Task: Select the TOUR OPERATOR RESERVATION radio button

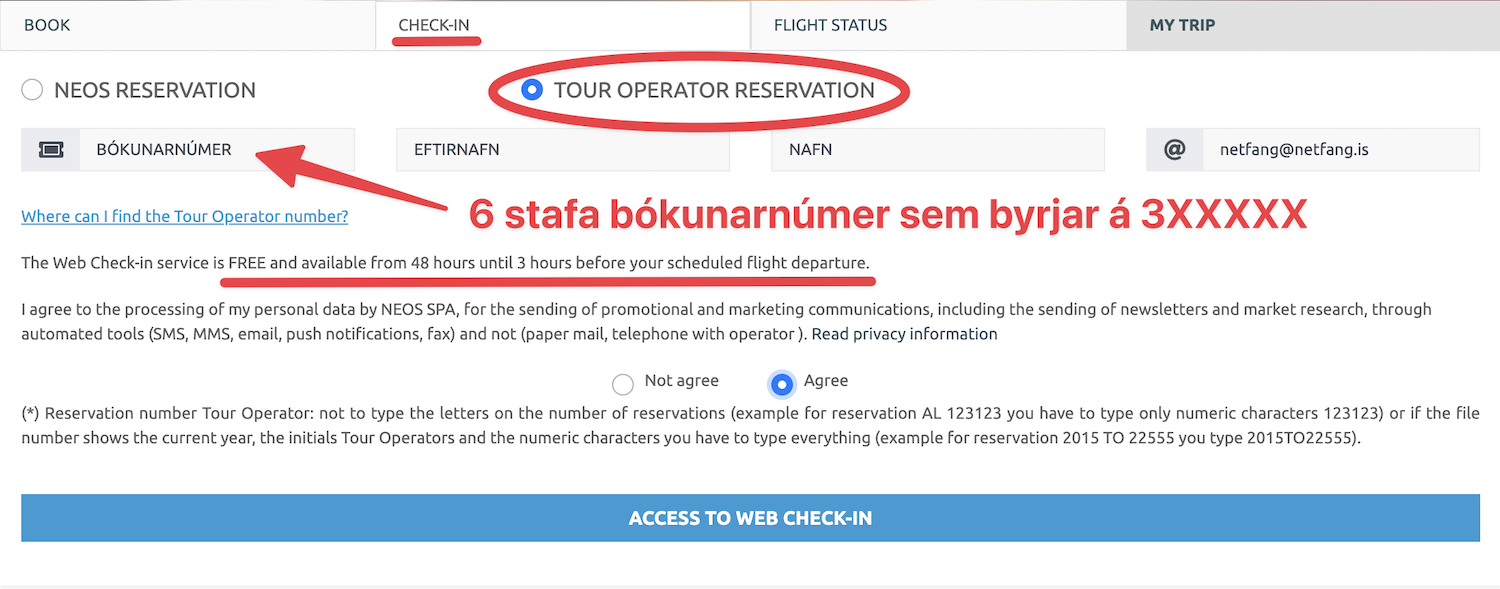Action: click(x=533, y=90)
